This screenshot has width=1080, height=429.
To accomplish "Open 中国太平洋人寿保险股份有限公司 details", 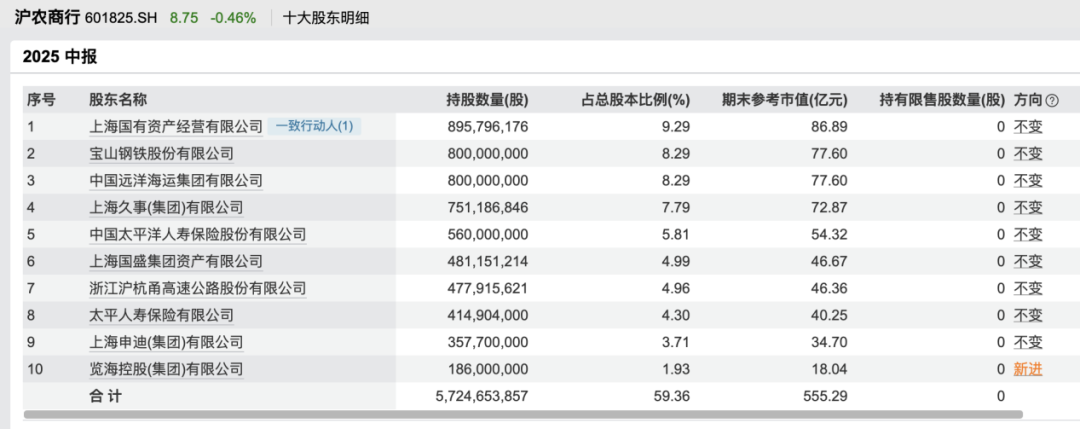I will coord(198,235).
